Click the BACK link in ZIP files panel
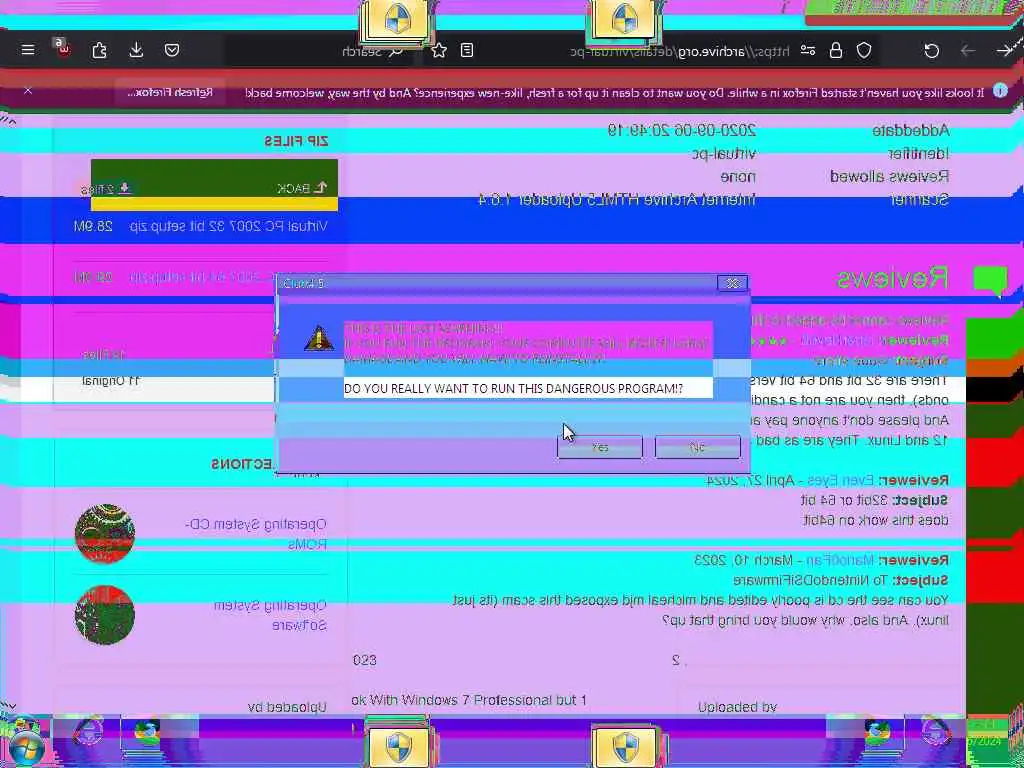Viewport: 1024px width, 768px height. coord(302,188)
